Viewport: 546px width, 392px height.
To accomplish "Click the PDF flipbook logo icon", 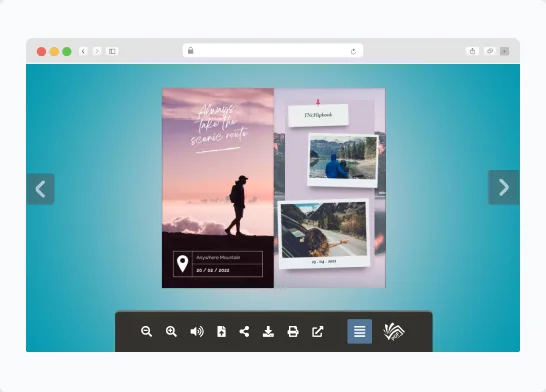I will (393, 331).
